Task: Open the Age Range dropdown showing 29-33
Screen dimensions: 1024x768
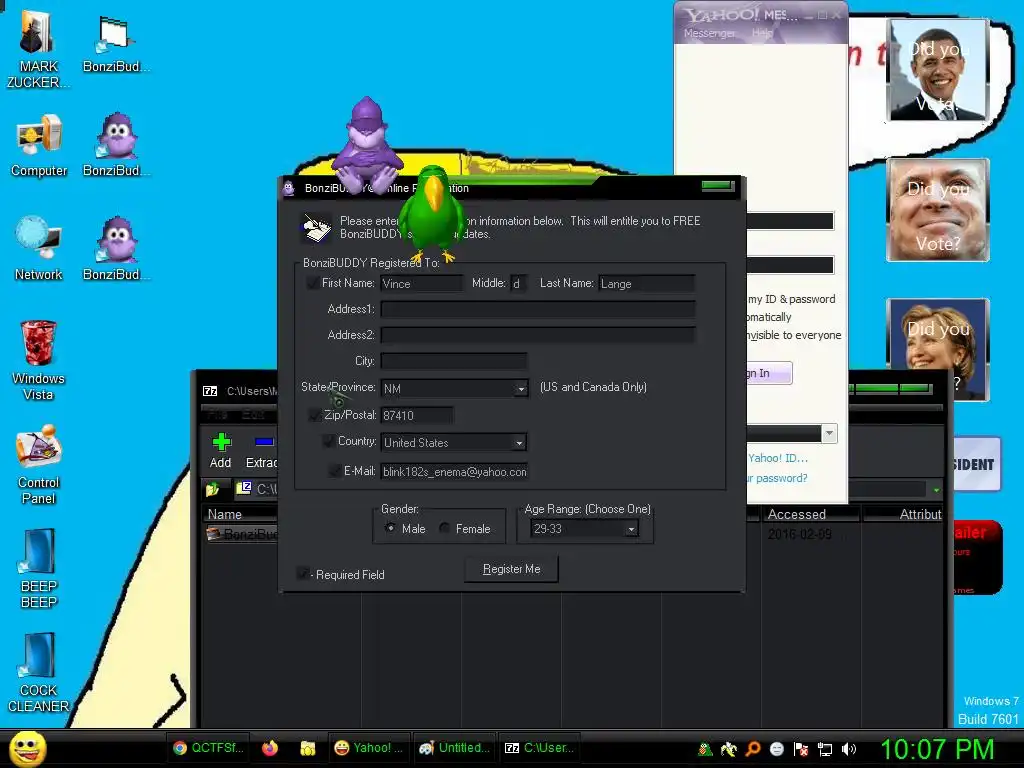Action: (x=631, y=529)
